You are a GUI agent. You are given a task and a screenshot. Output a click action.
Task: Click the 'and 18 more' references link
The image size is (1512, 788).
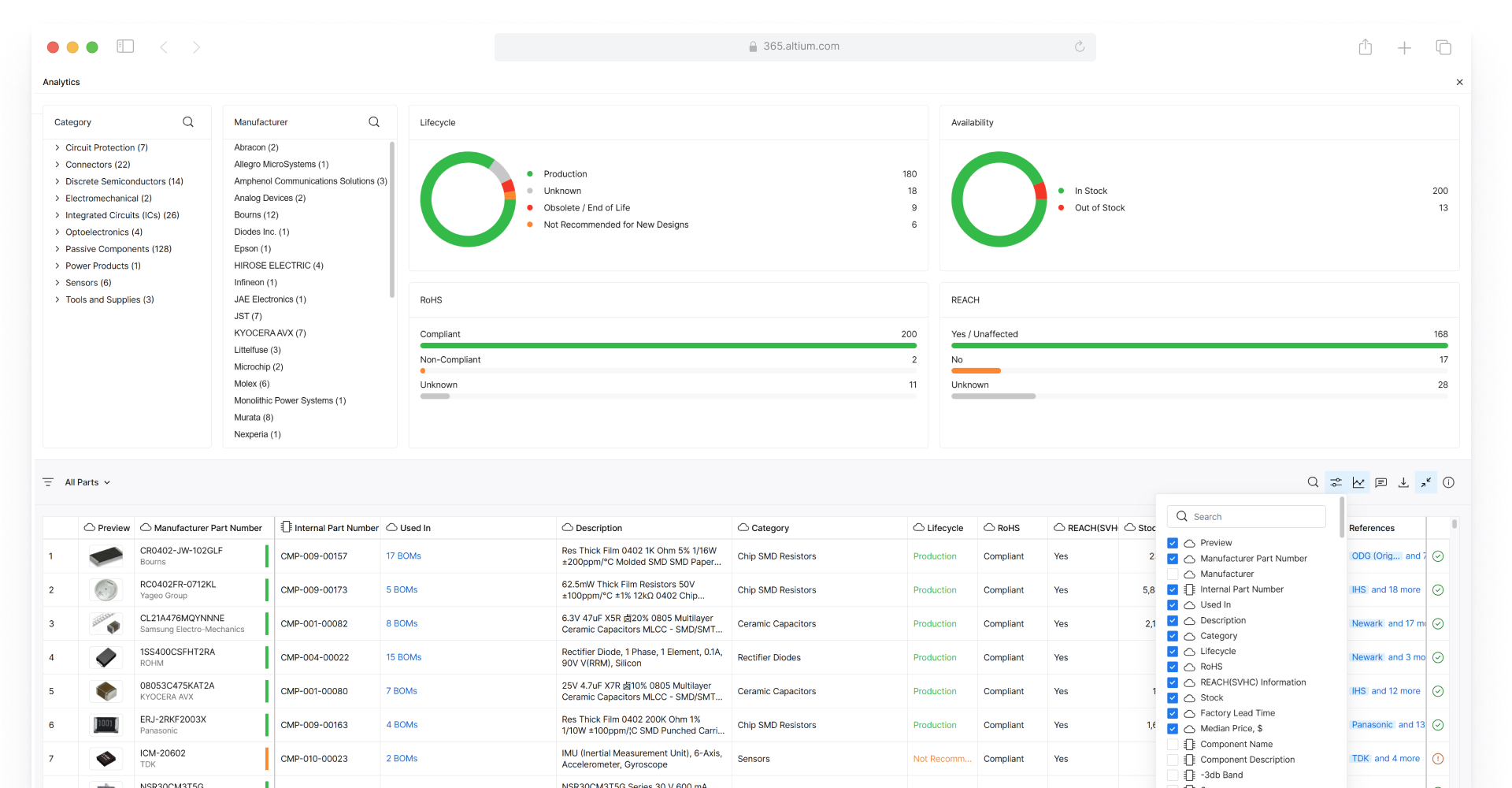(x=1395, y=590)
